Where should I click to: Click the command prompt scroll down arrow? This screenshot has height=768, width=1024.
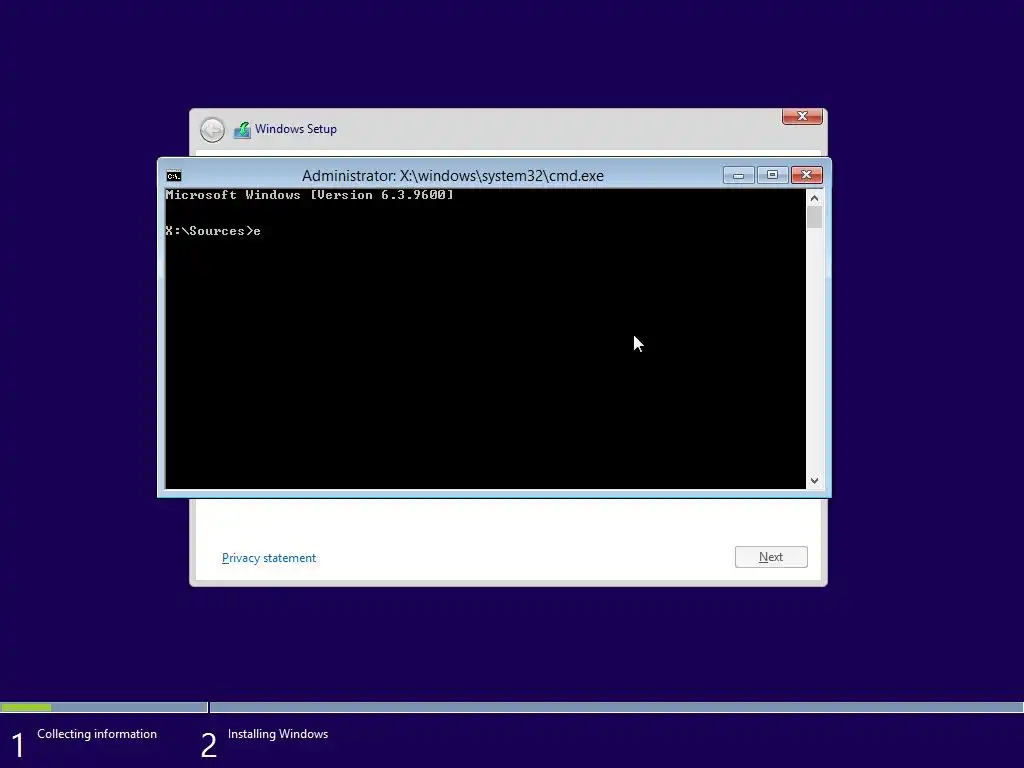coord(814,481)
